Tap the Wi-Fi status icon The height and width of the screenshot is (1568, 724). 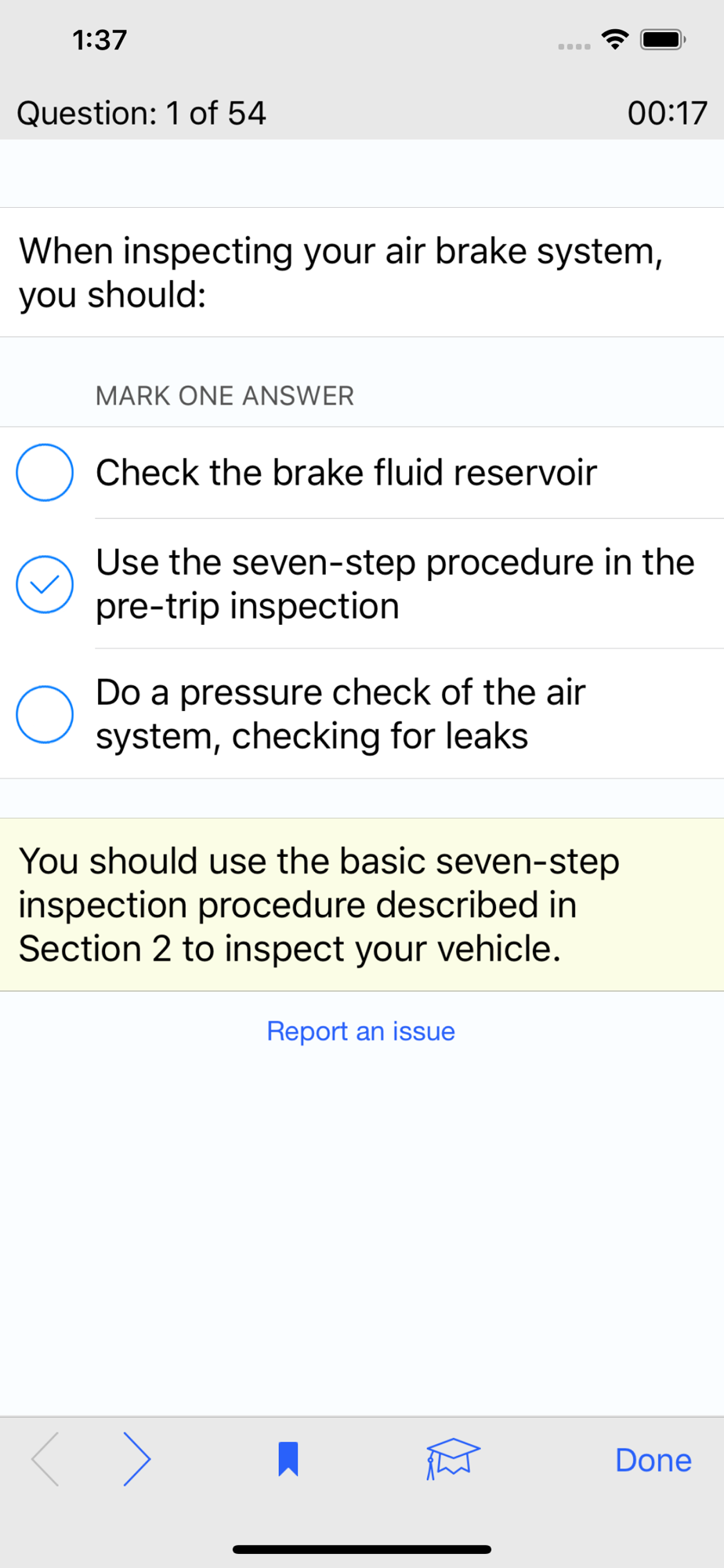tap(616, 39)
